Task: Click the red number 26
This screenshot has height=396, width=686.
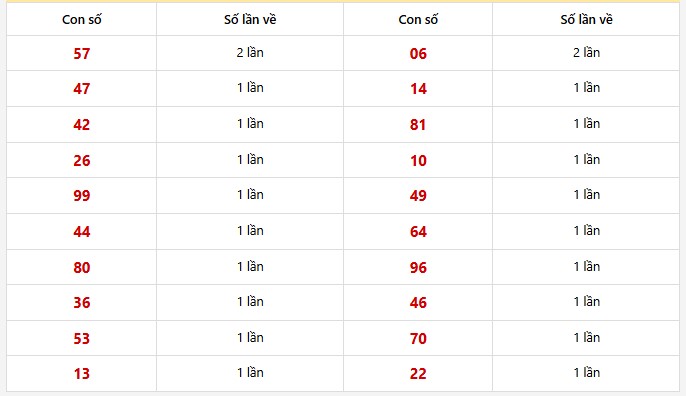Action: pyautogui.click(x=82, y=161)
